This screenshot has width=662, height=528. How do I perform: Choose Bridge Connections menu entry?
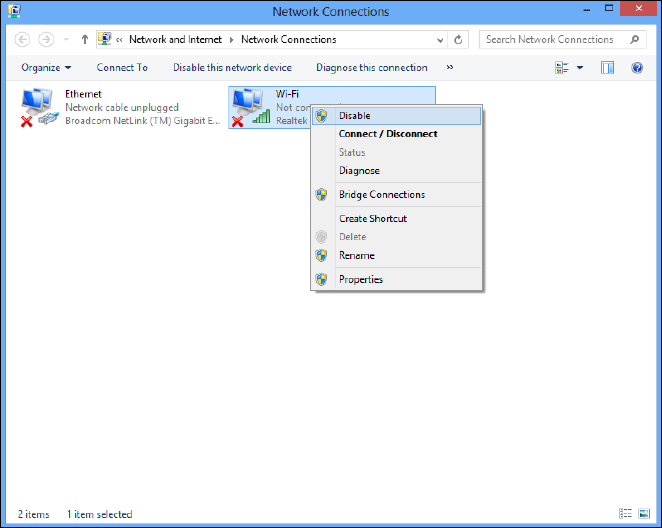(396, 195)
